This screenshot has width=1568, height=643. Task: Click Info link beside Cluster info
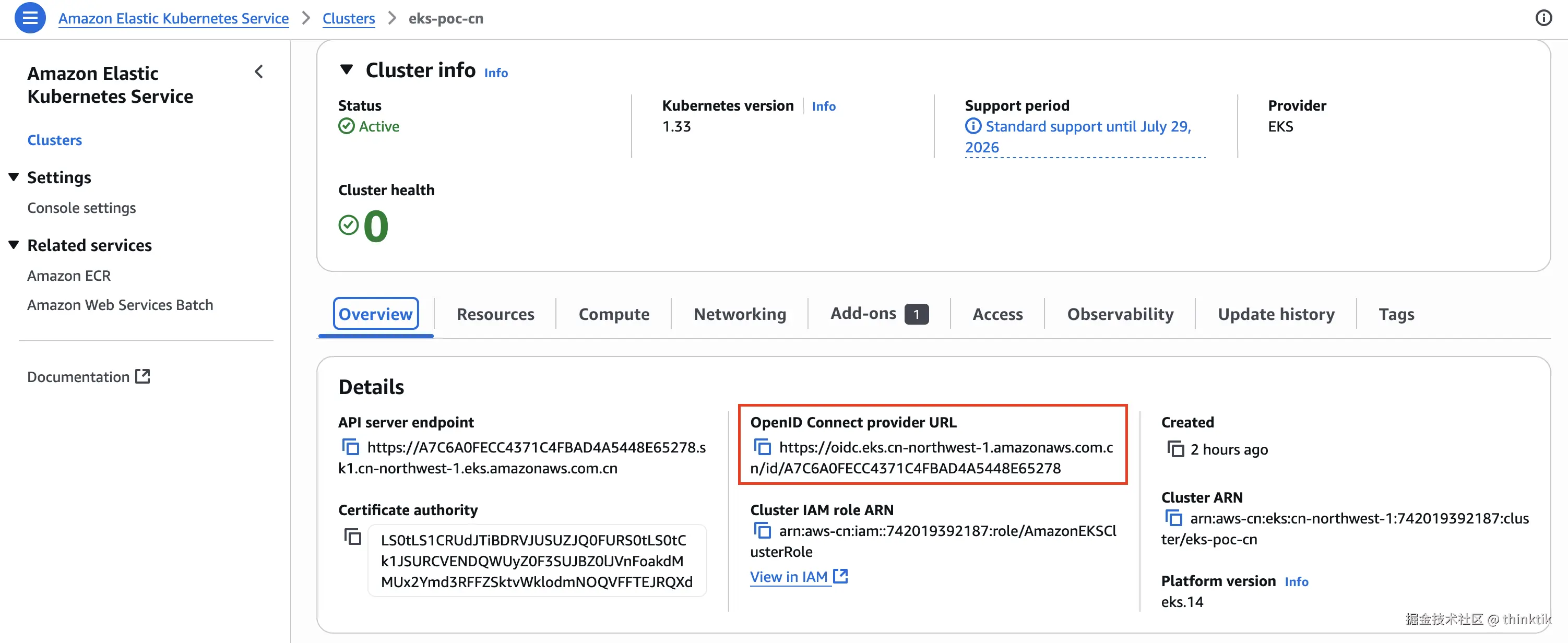495,73
